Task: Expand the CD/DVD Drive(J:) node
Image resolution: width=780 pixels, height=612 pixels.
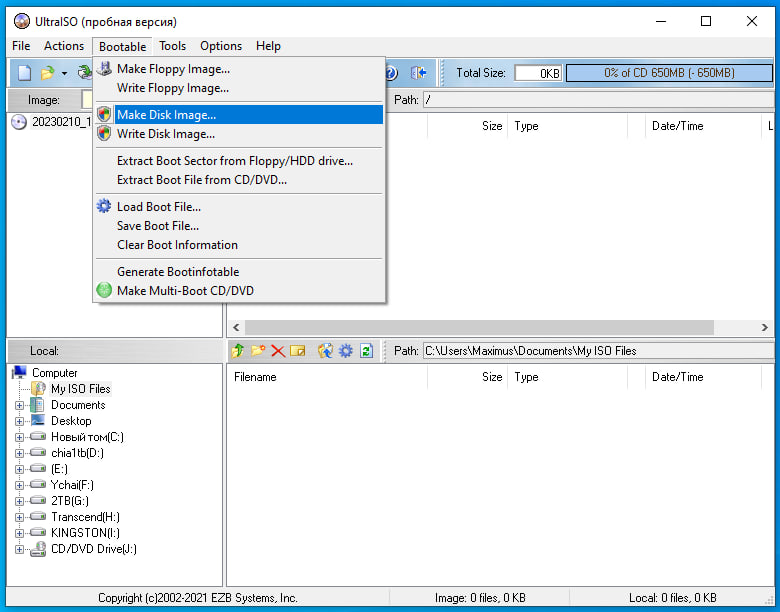Action: [19, 549]
